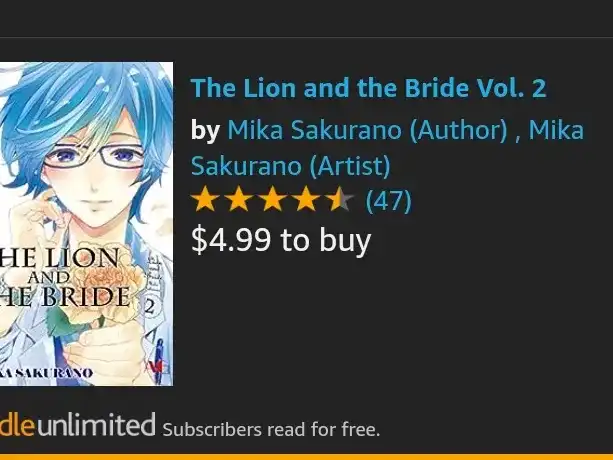Image resolution: width=613 pixels, height=460 pixels.
Task: Click the first gold rating star
Action: click(205, 199)
